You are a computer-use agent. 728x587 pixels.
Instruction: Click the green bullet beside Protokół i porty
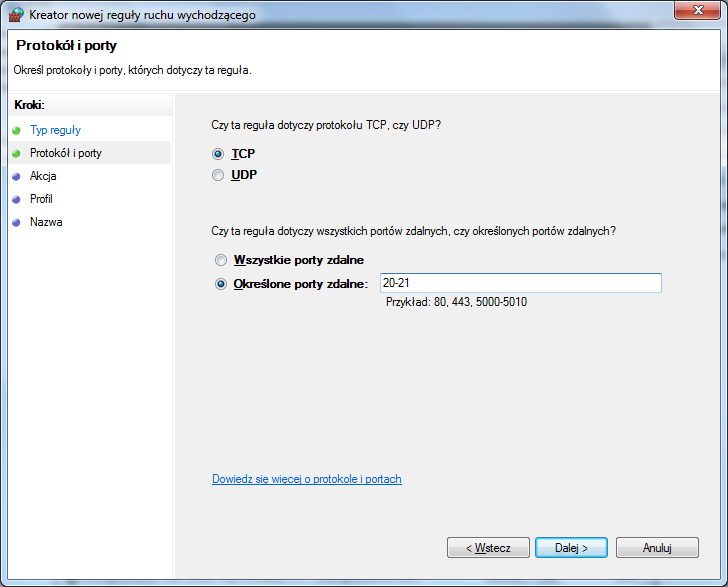[16, 153]
